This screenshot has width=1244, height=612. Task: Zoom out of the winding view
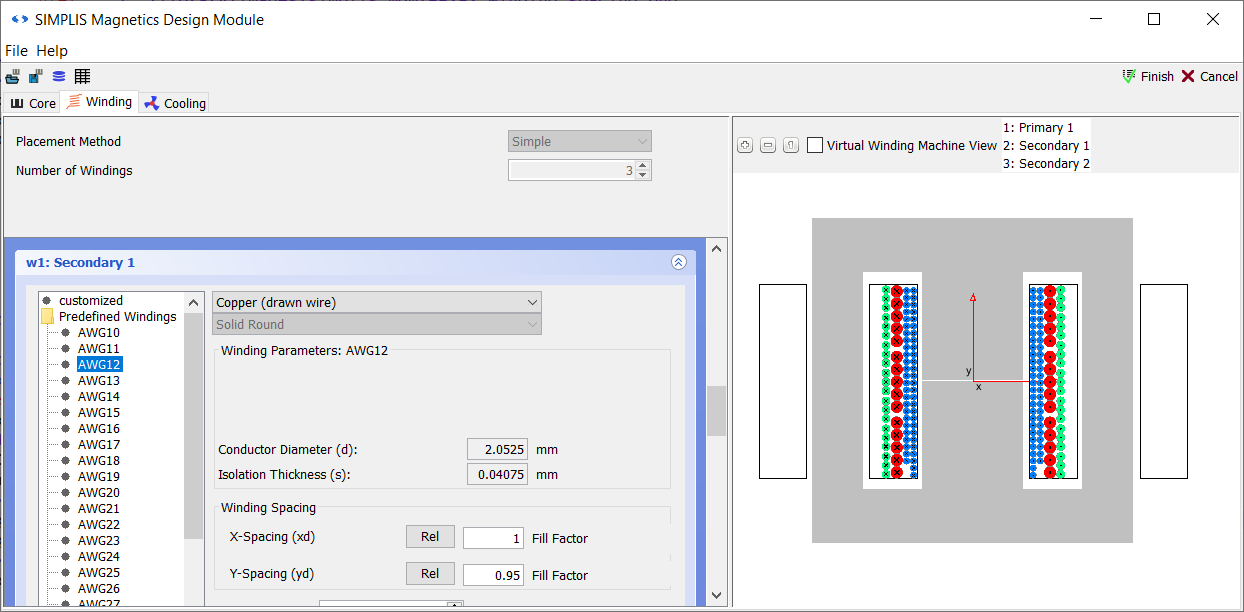(768, 146)
